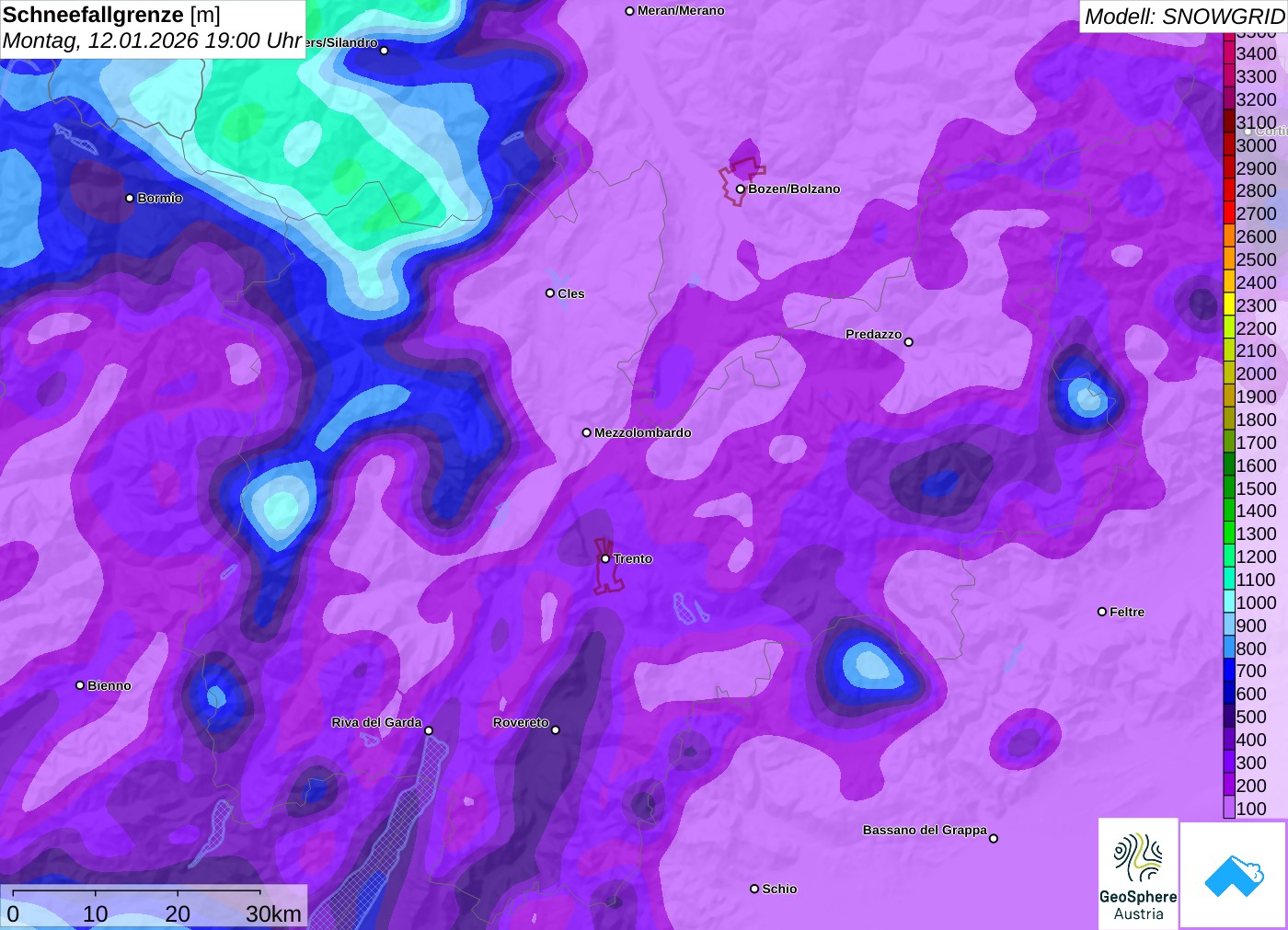Click the date Montag, 12.01.2026 19:00 Uhr
The width and height of the screenshot is (1288, 930).
tap(152, 40)
